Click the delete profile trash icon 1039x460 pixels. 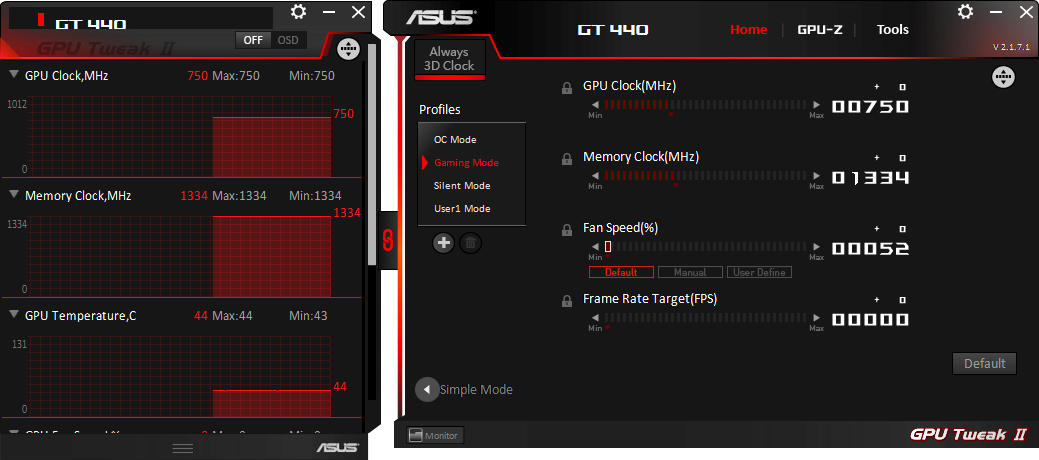pos(470,242)
